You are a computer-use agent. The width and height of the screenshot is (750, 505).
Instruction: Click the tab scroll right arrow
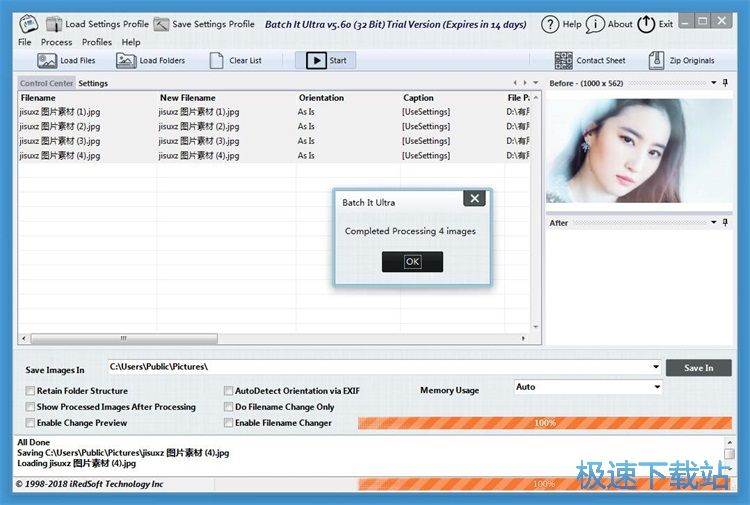[525, 83]
